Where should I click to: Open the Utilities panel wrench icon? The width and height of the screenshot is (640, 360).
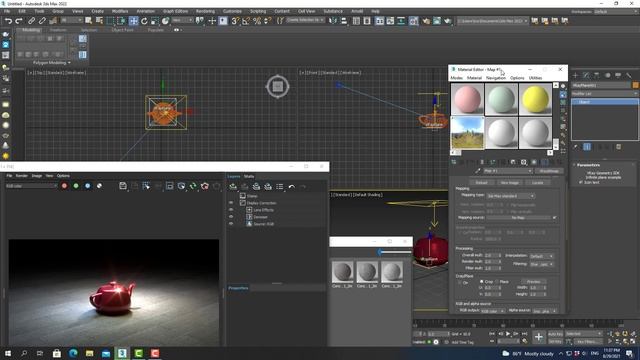(x=629, y=75)
